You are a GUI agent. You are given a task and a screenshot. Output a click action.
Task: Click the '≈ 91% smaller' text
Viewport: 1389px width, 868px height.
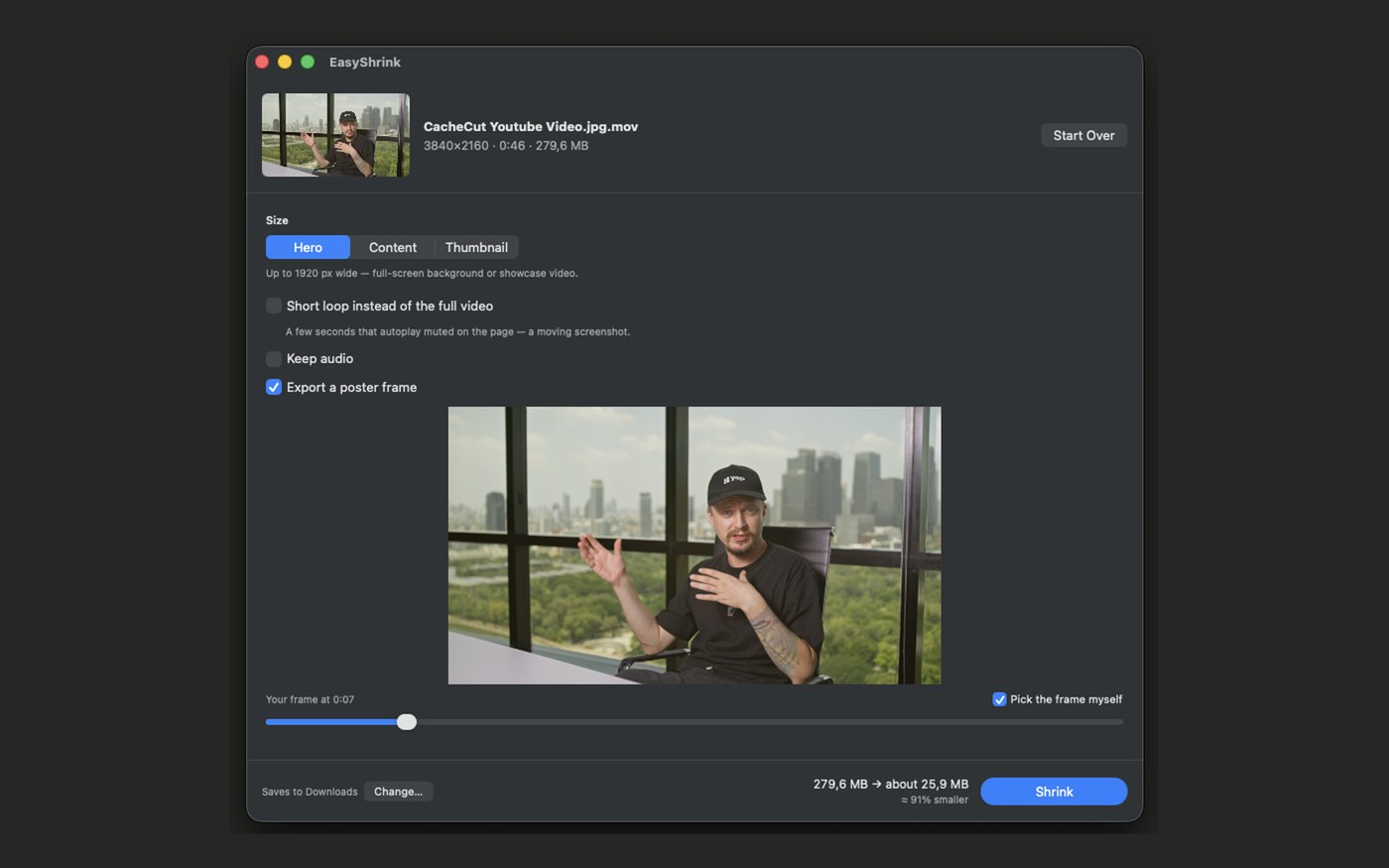[x=935, y=800]
